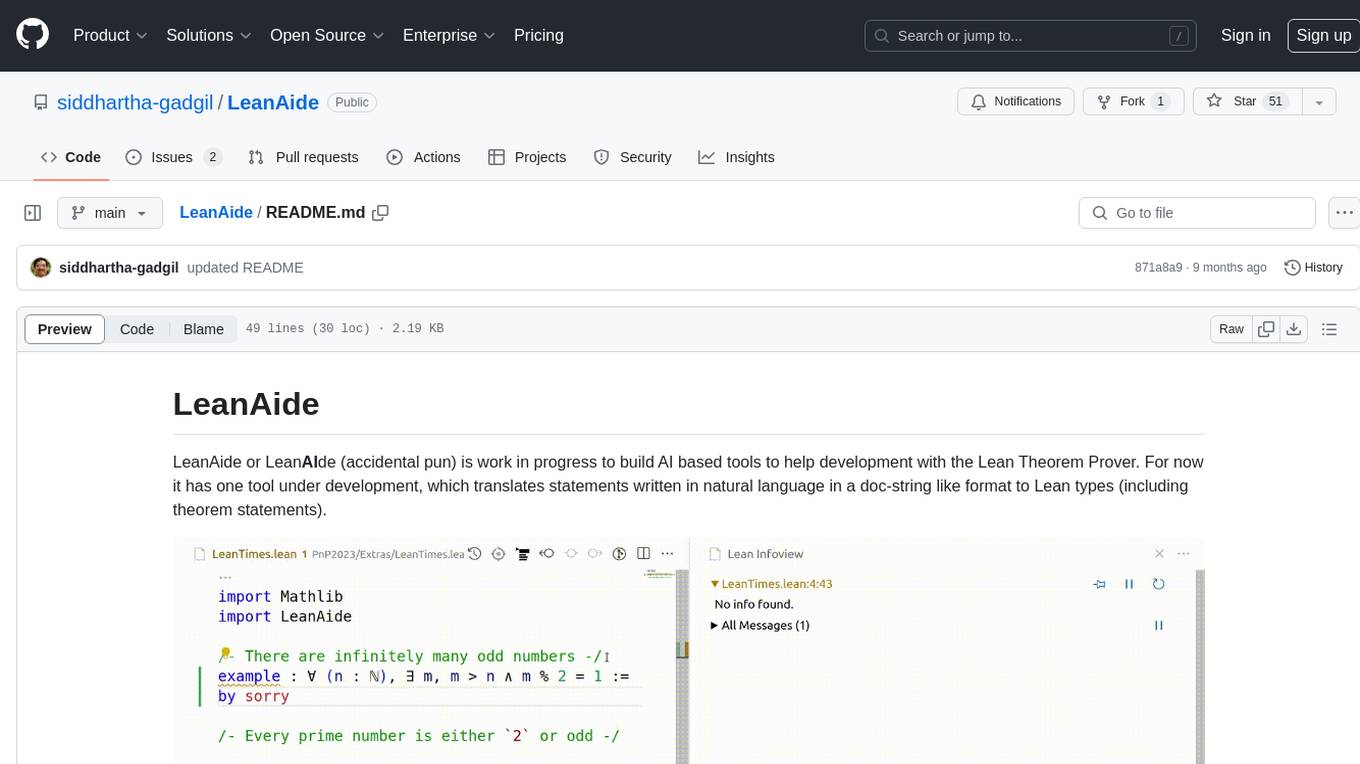
Task: Open the Pricing page
Action: (x=539, y=35)
